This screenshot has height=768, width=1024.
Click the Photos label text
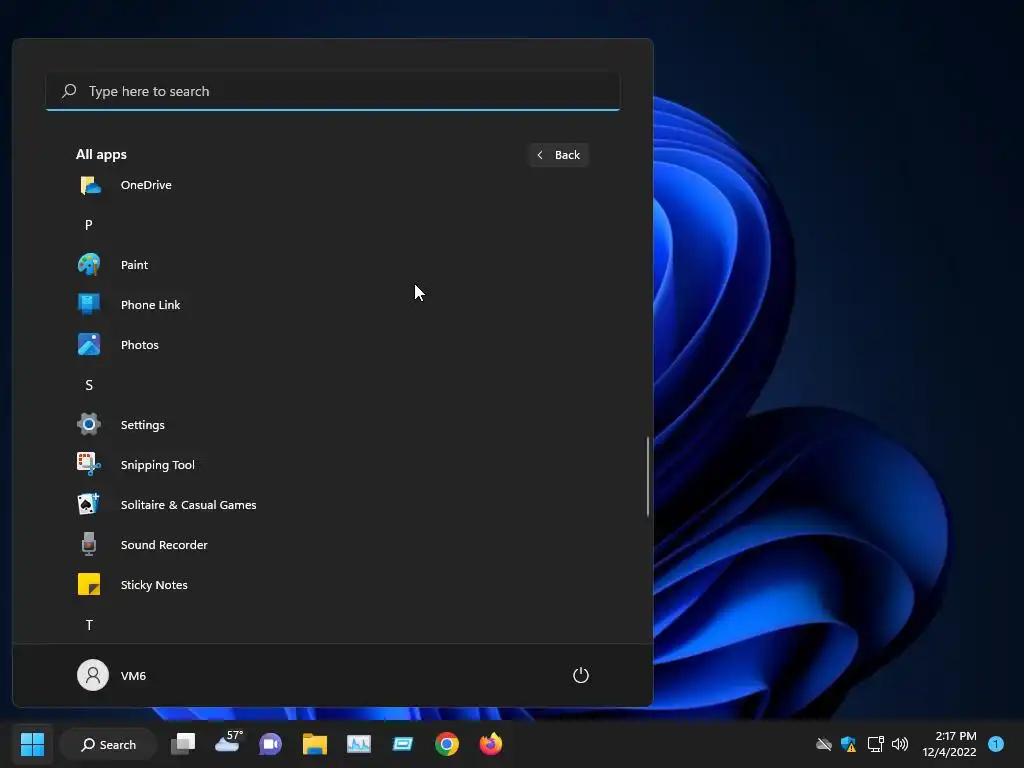pos(139,345)
